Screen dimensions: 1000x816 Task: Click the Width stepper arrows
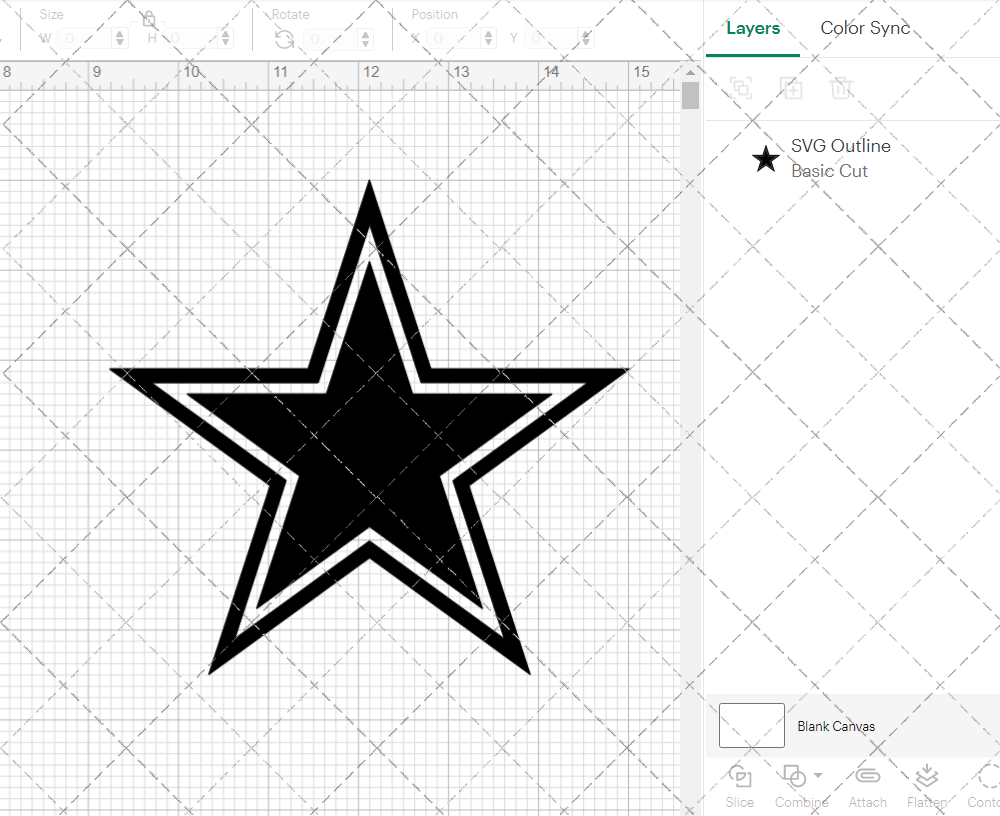[120, 39]
